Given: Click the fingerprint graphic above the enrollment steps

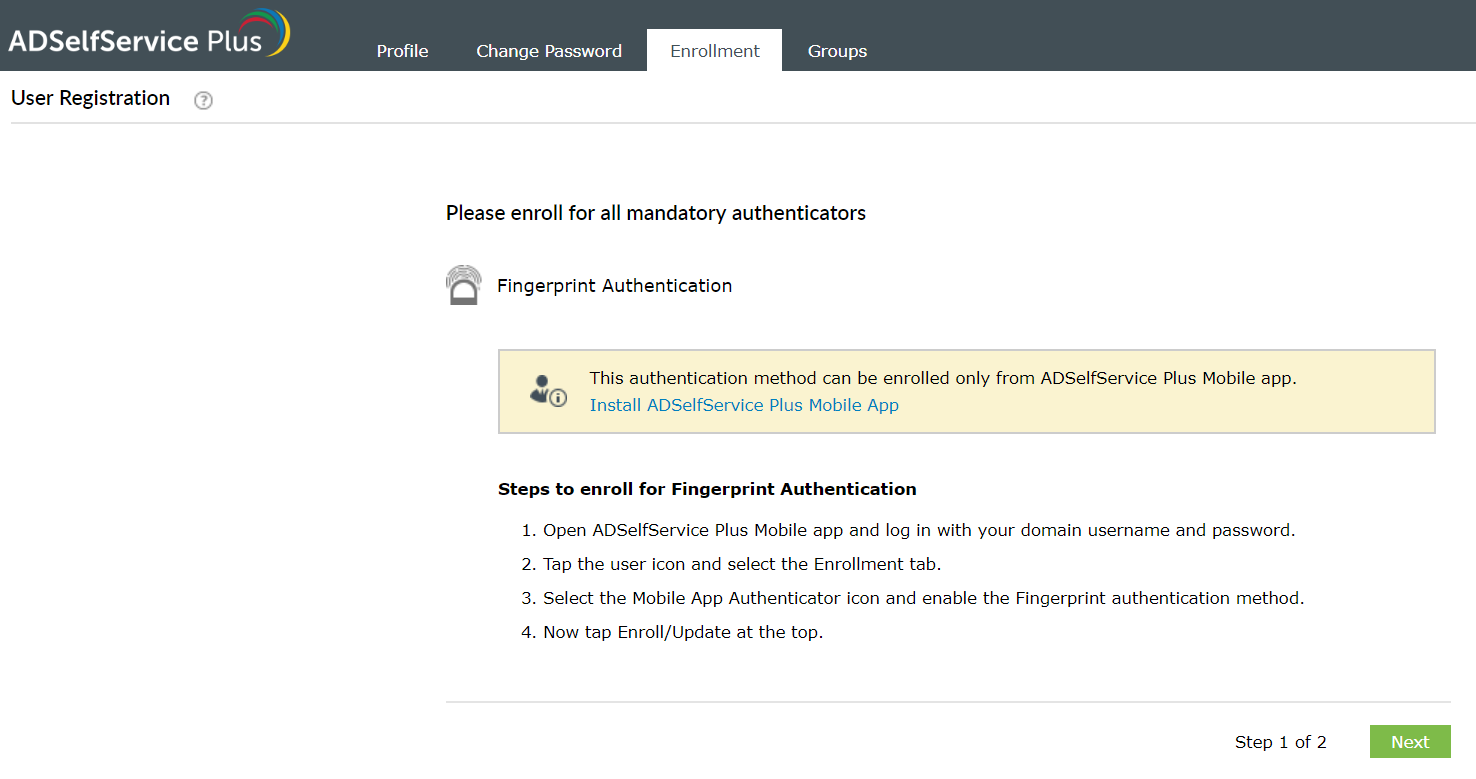Looking at the screenshot, I should [x=463, y=284].
